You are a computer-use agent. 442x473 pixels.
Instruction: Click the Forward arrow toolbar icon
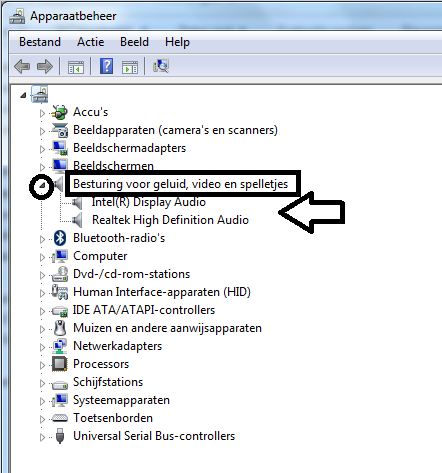tap(45, 66)
